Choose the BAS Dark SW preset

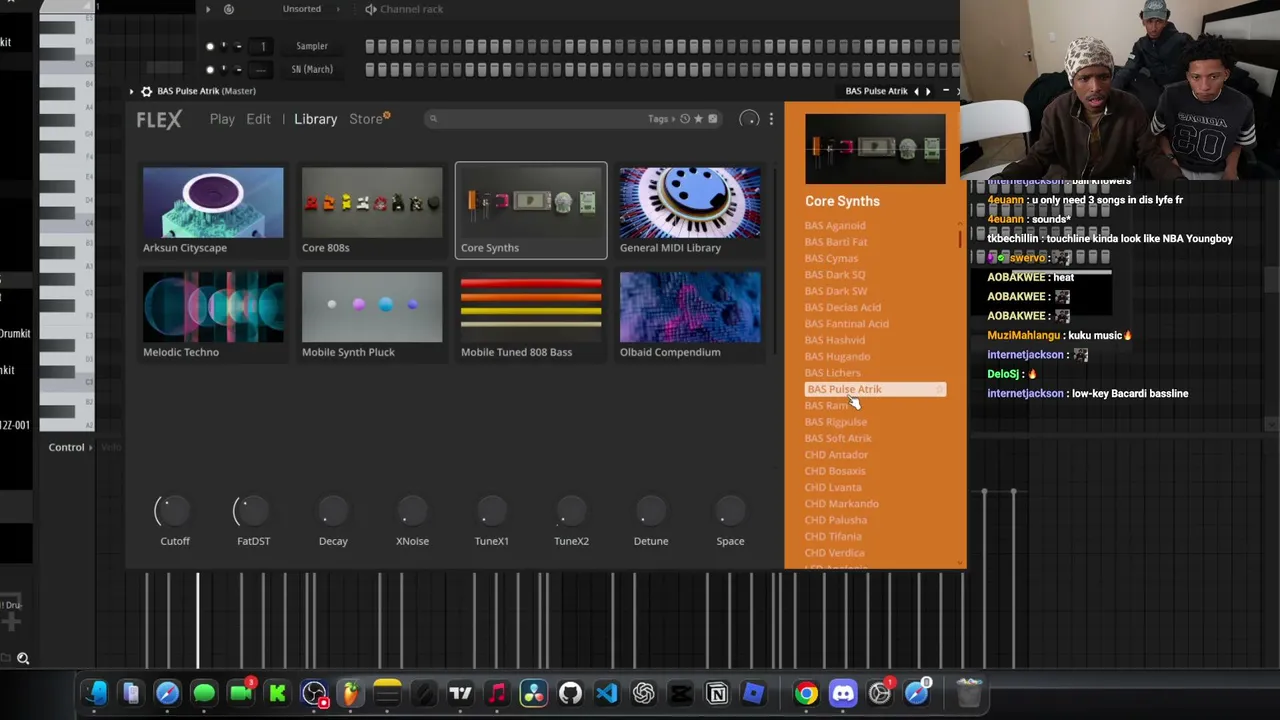coord(836,291)
